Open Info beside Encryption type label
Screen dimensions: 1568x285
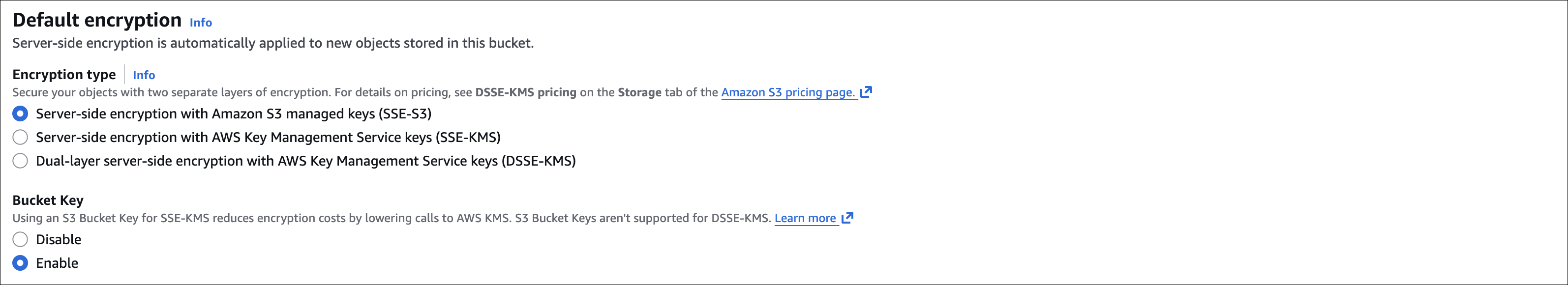pos(144,75)
